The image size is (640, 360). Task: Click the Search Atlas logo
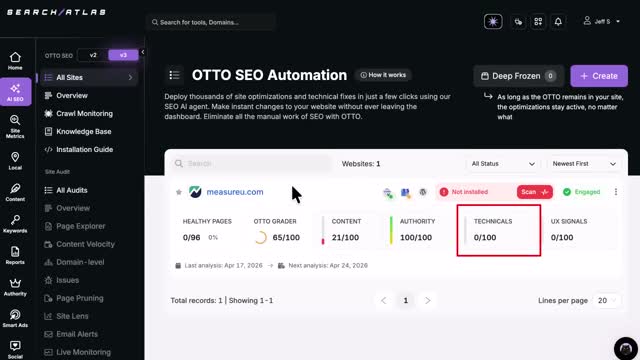click(56, 12)
